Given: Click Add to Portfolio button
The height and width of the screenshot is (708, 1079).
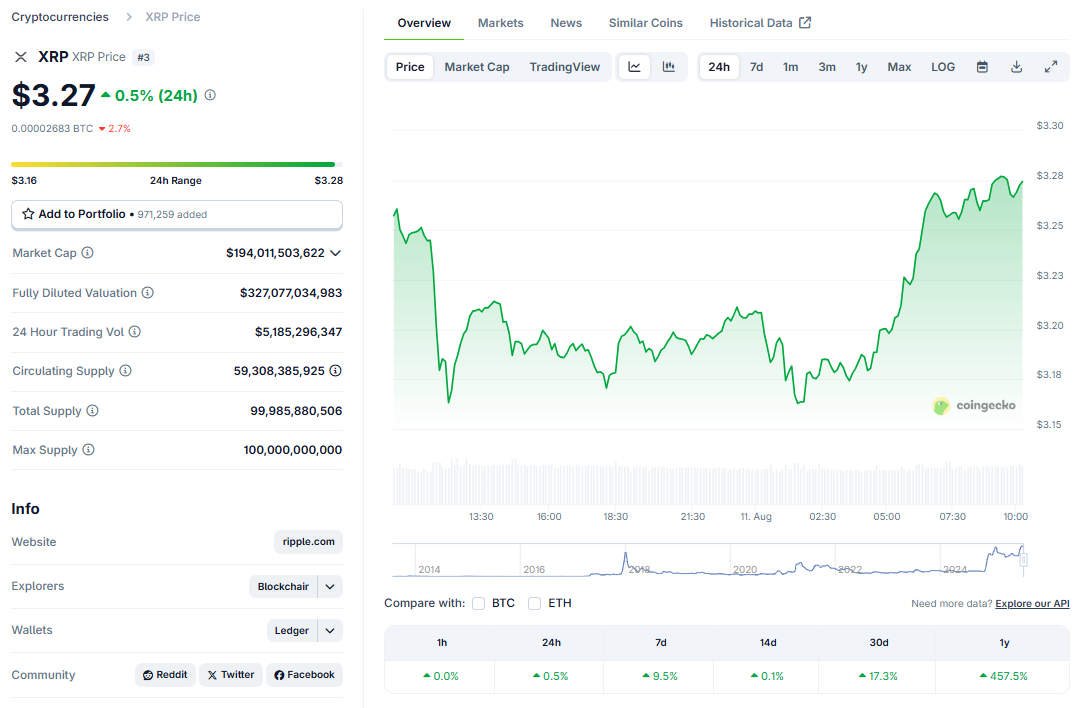Looking at the screenshot, I should (x=177, y=215).
